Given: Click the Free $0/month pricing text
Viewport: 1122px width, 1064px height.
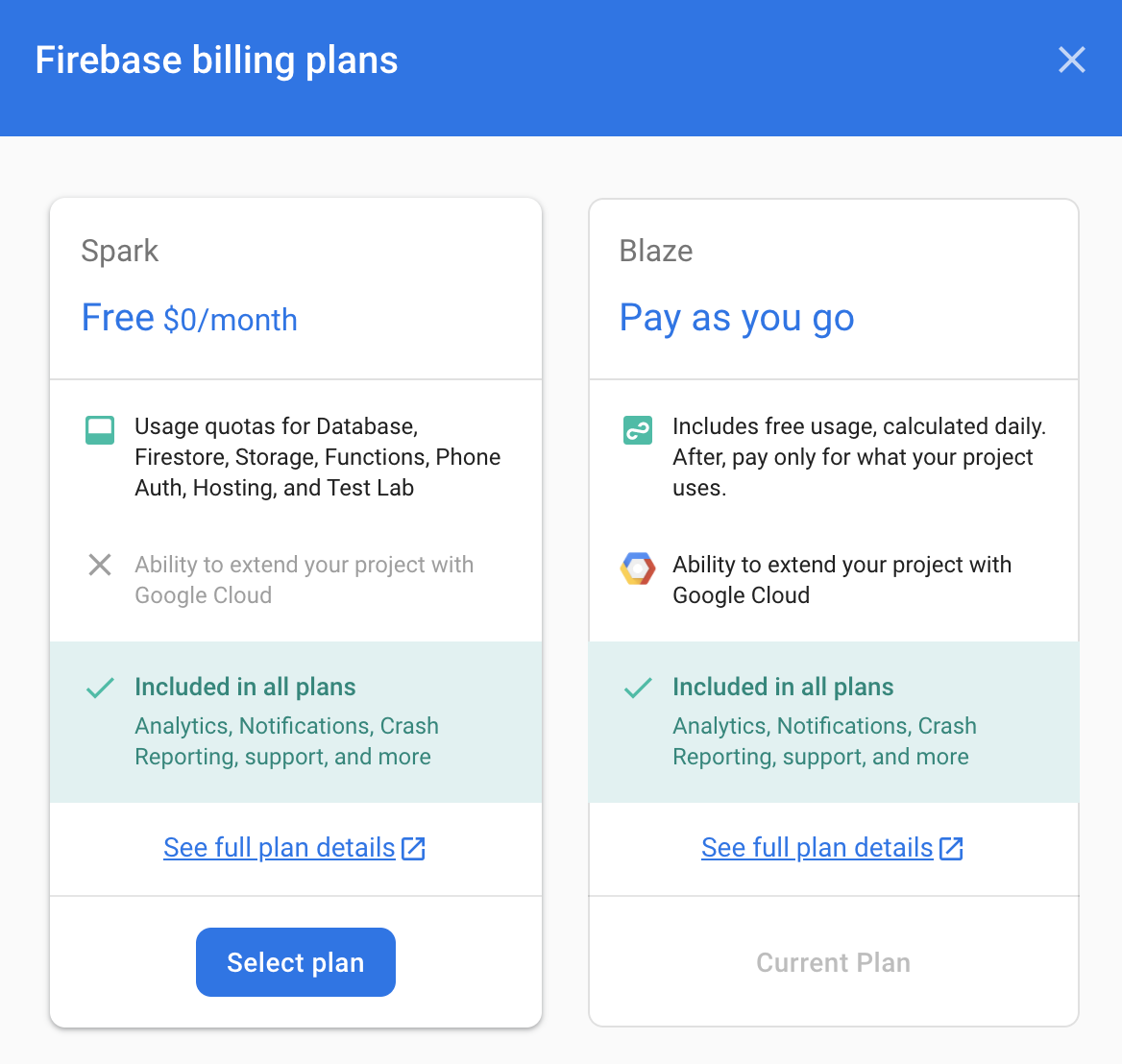Looking at the screenshot, I should click(x=189, y=318).
